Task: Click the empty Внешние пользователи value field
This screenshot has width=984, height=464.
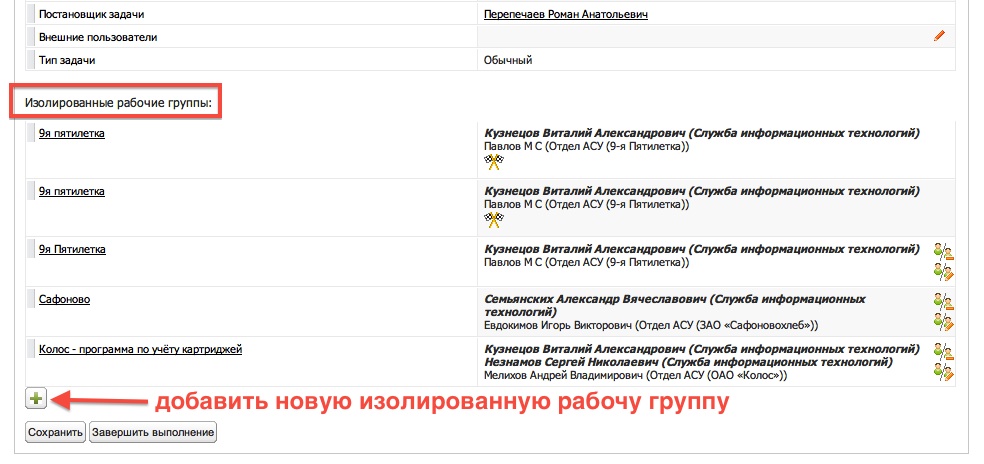Action: coord(700,37)
